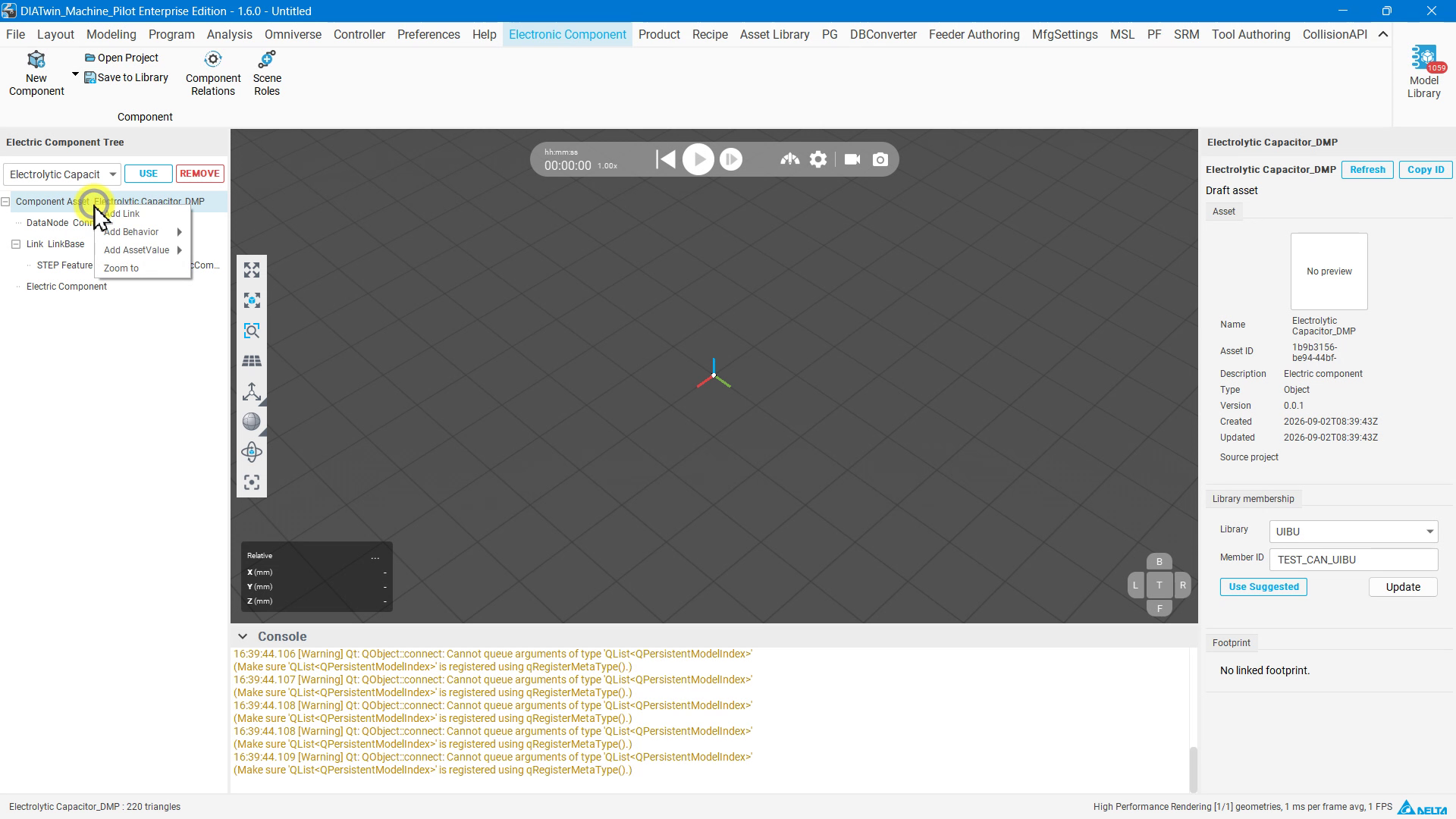The width and height of the screenshot is (1456, 819).
Task: Open Project from the ribbon
Action: (121, 58)
